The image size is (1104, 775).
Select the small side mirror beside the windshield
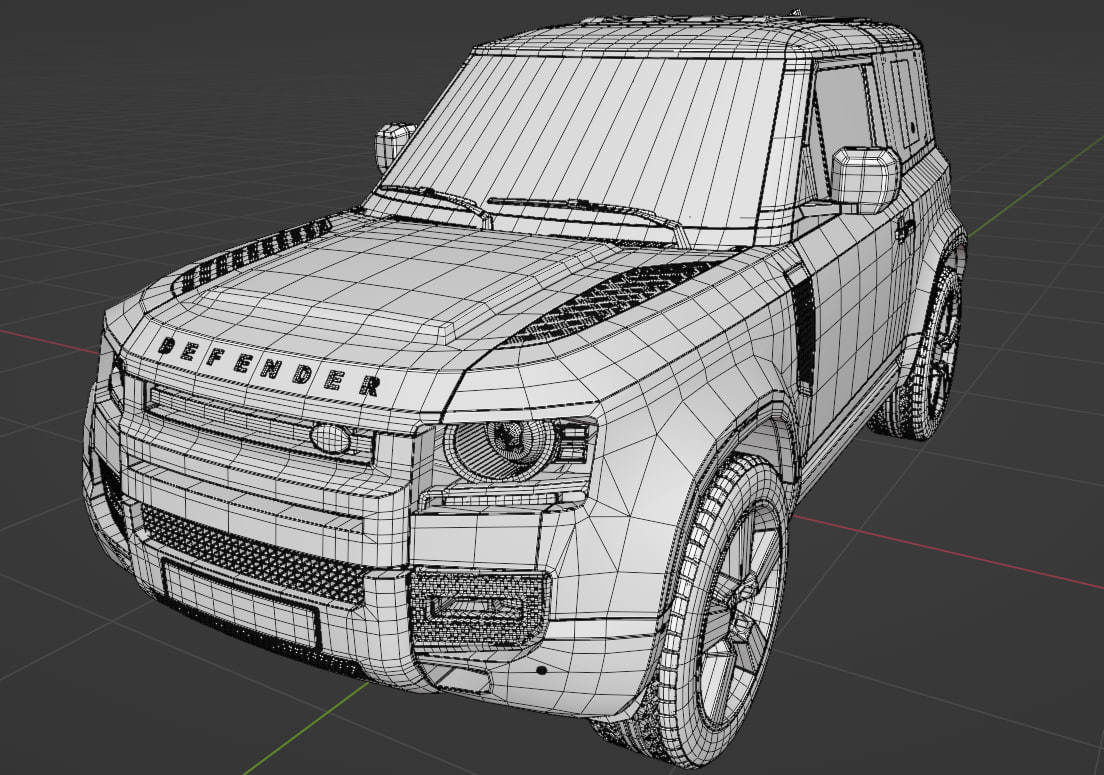point(393,145)
